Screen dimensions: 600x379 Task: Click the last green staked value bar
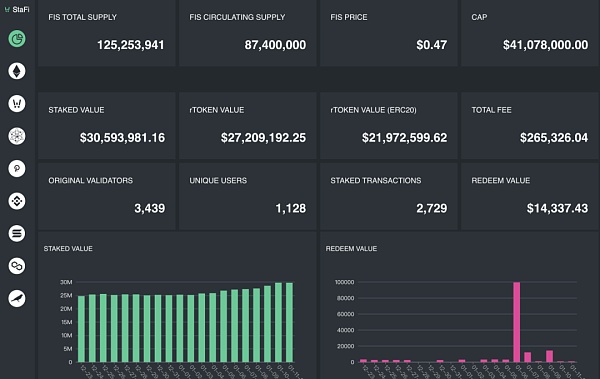[x=289, y=322]
